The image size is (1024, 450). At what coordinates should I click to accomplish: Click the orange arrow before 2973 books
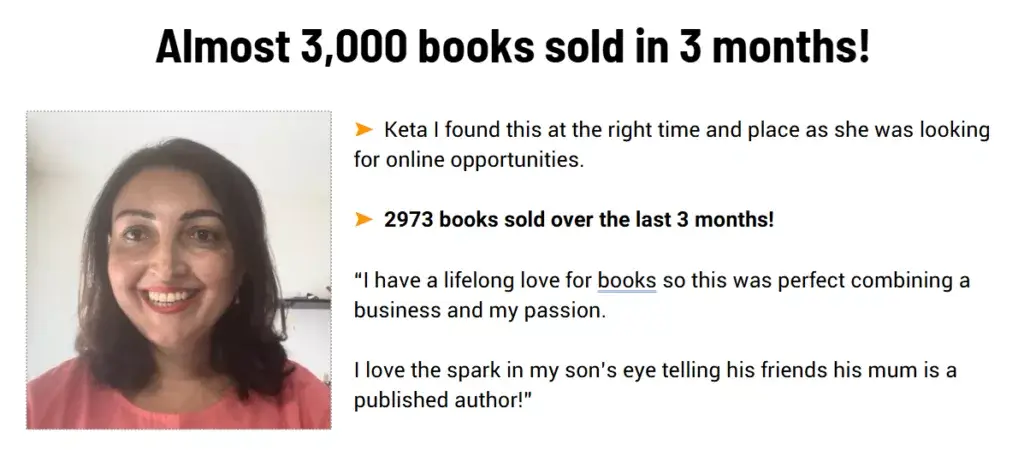pos(363,220)
